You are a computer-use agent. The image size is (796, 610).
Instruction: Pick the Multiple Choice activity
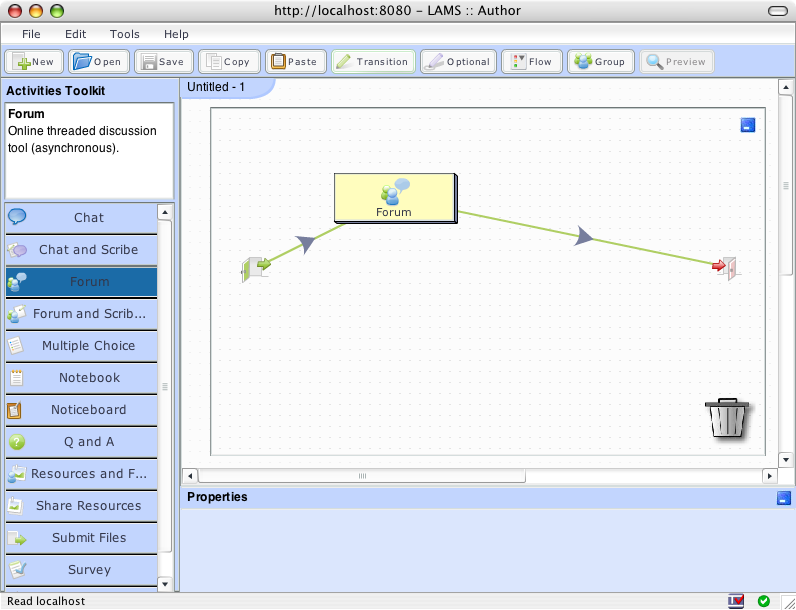[x=88, y=346]
